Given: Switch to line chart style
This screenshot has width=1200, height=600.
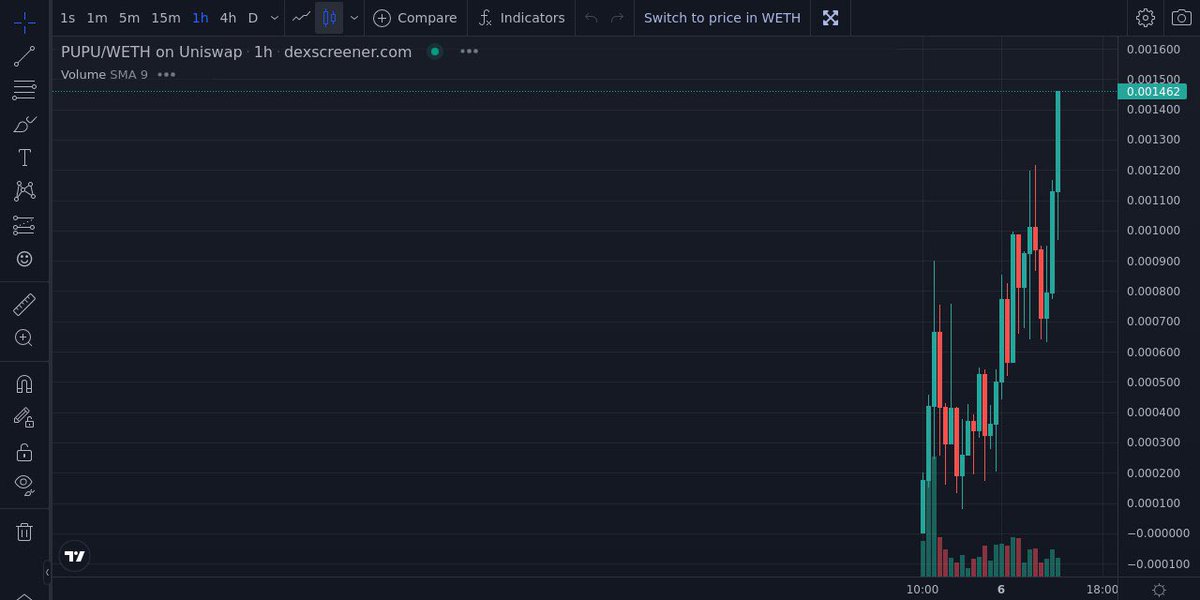Looking at the screenshot, I should (301, 18).
